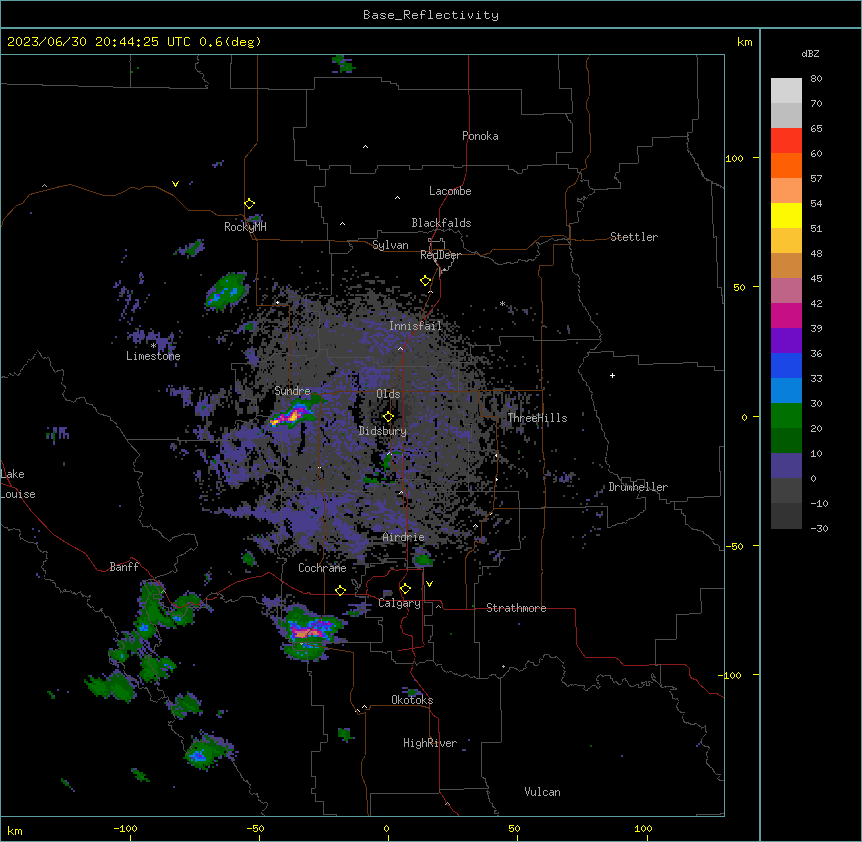The image size is (862, 842).
Task: Click the Didsbury label
Action: (382, 431)
